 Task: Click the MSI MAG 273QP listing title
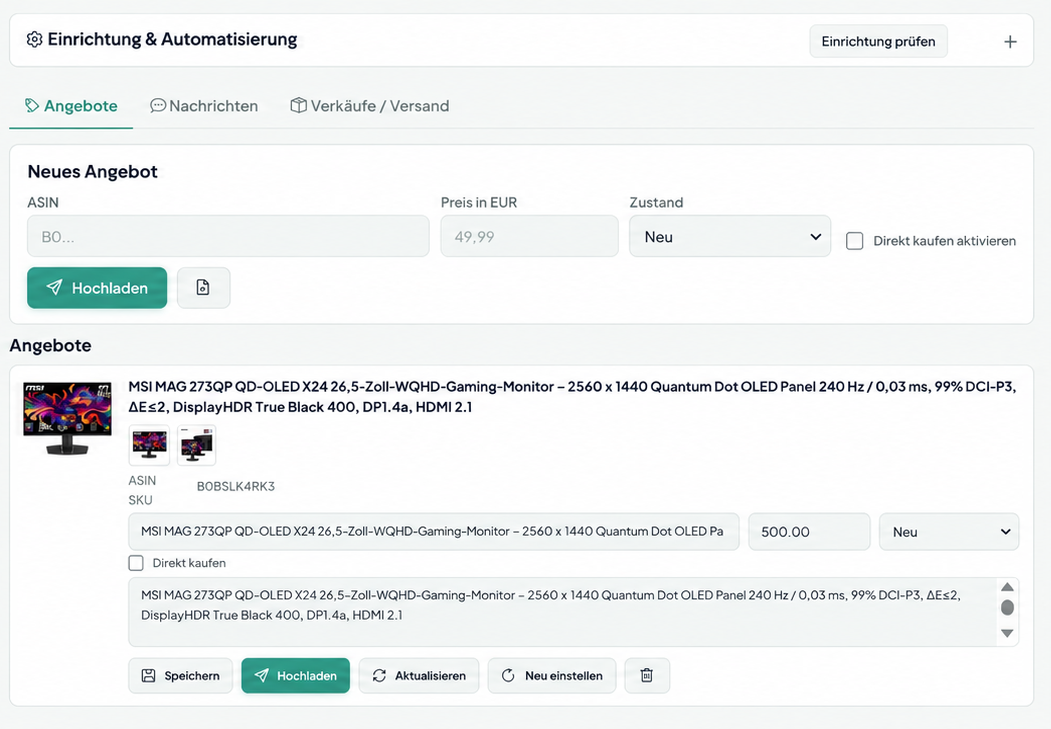[572, 397]
